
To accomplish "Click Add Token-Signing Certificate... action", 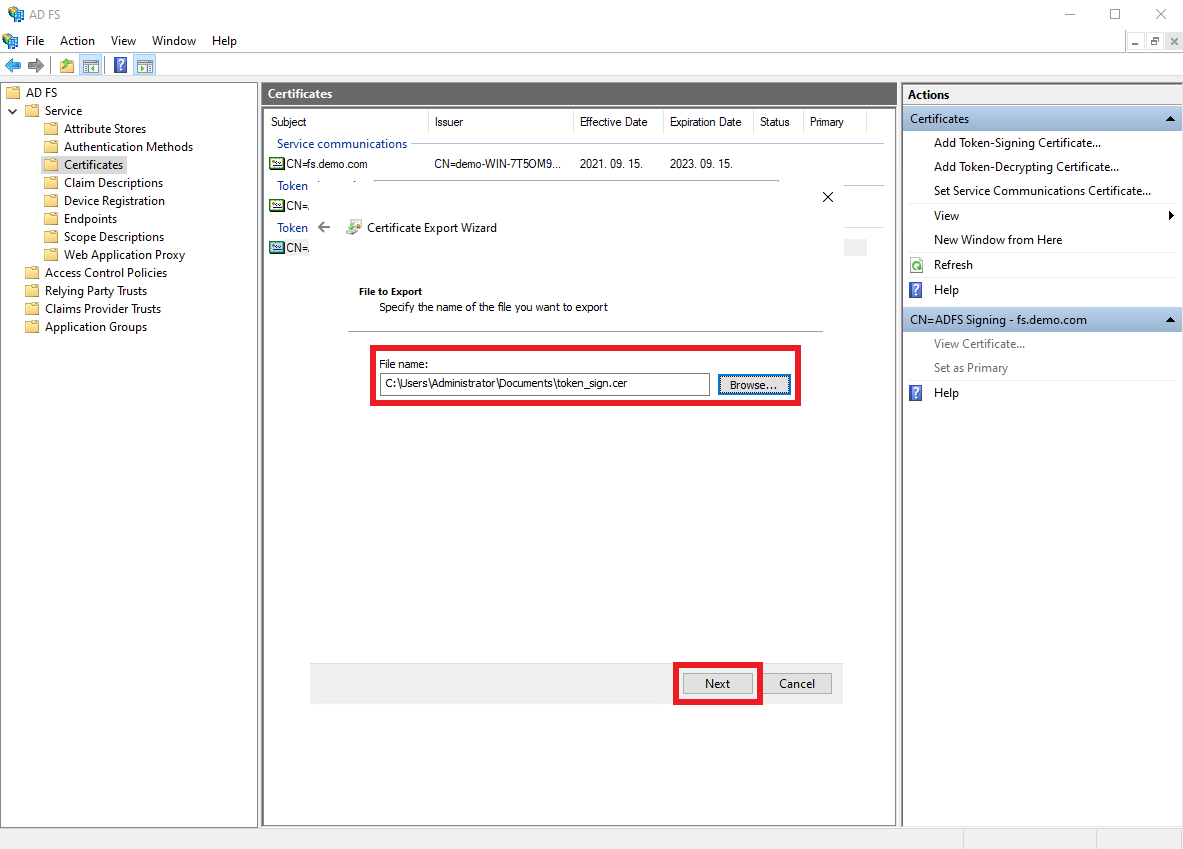I will click(1017, 143).
